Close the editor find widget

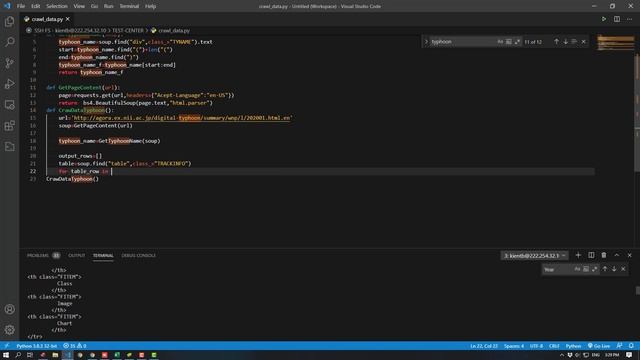click(x=584, y=42)
